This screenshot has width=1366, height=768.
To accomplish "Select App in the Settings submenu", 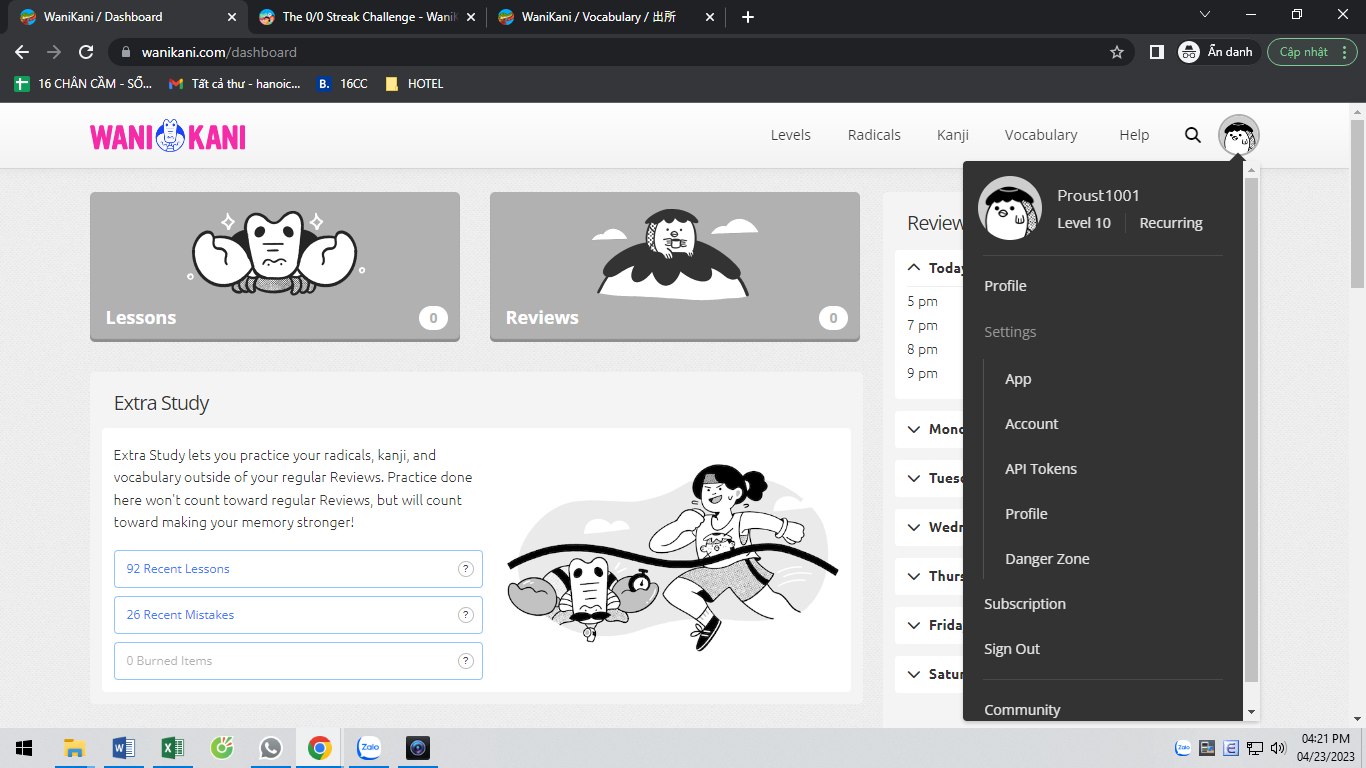I will pyautogui.click(x=1018, y=379).
